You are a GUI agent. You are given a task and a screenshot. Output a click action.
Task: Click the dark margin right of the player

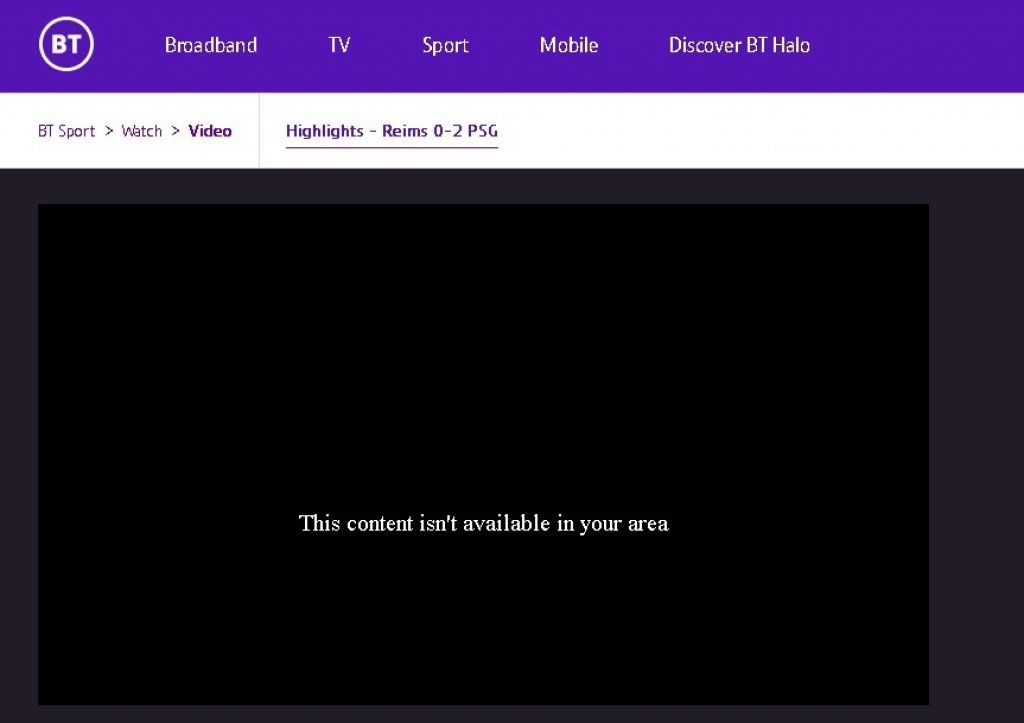pos(975,450)
